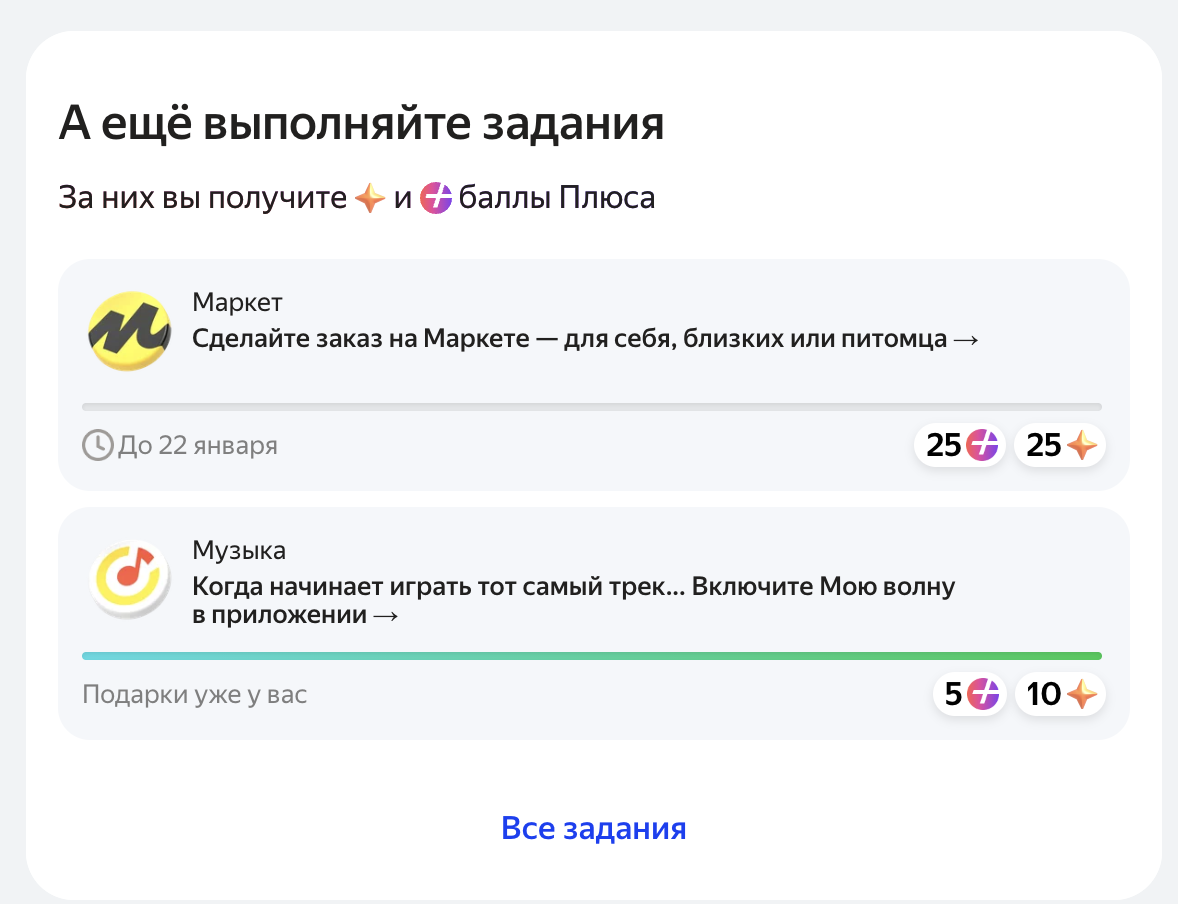The height and width of the screenshot is (904, 1178).
Task: Click the Market task arrow
Action: coord(966,340)
